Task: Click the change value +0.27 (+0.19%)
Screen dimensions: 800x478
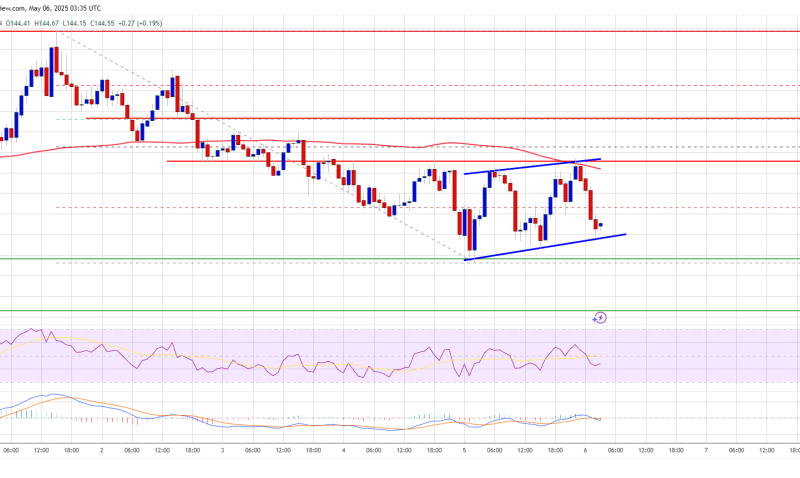Action: pos(140,23)
